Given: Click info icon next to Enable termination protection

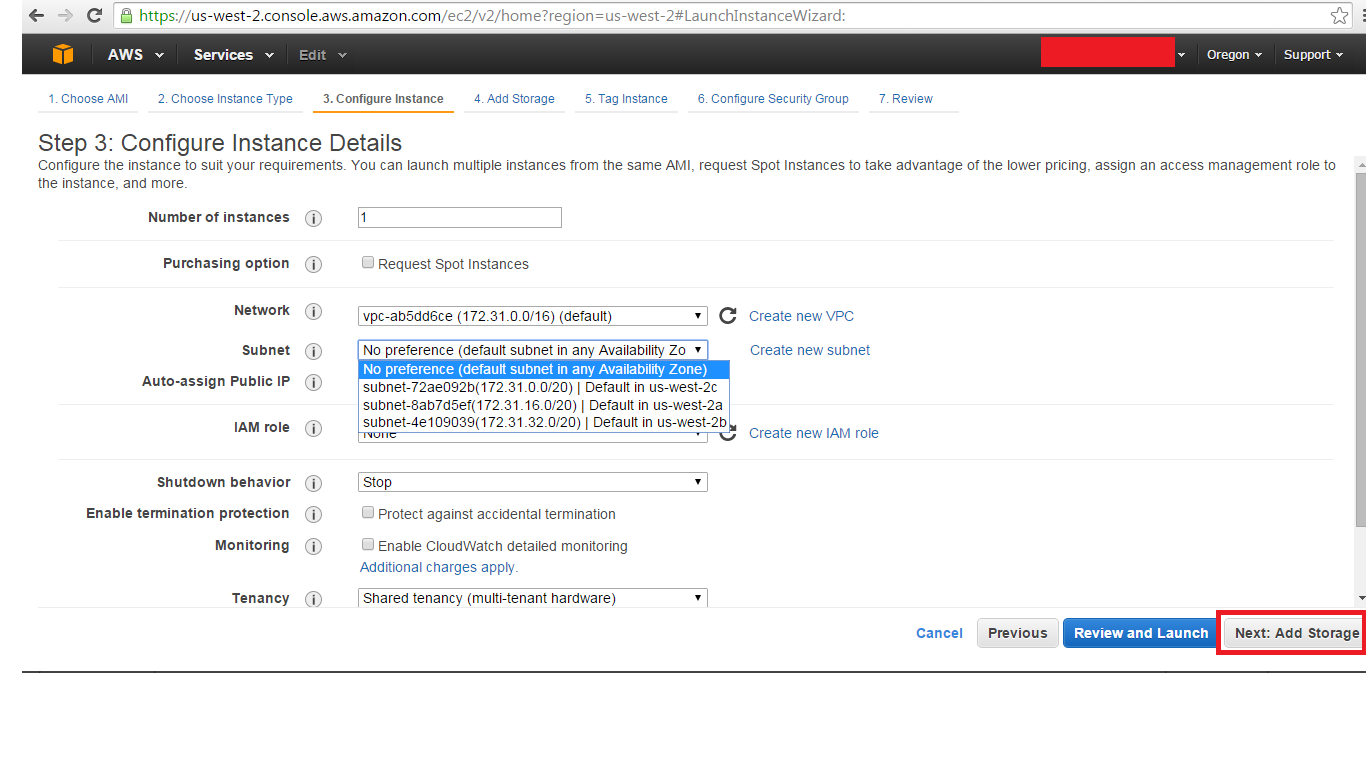Looking at the screenshot, I should pyautogui.click(x=313, y=514).
